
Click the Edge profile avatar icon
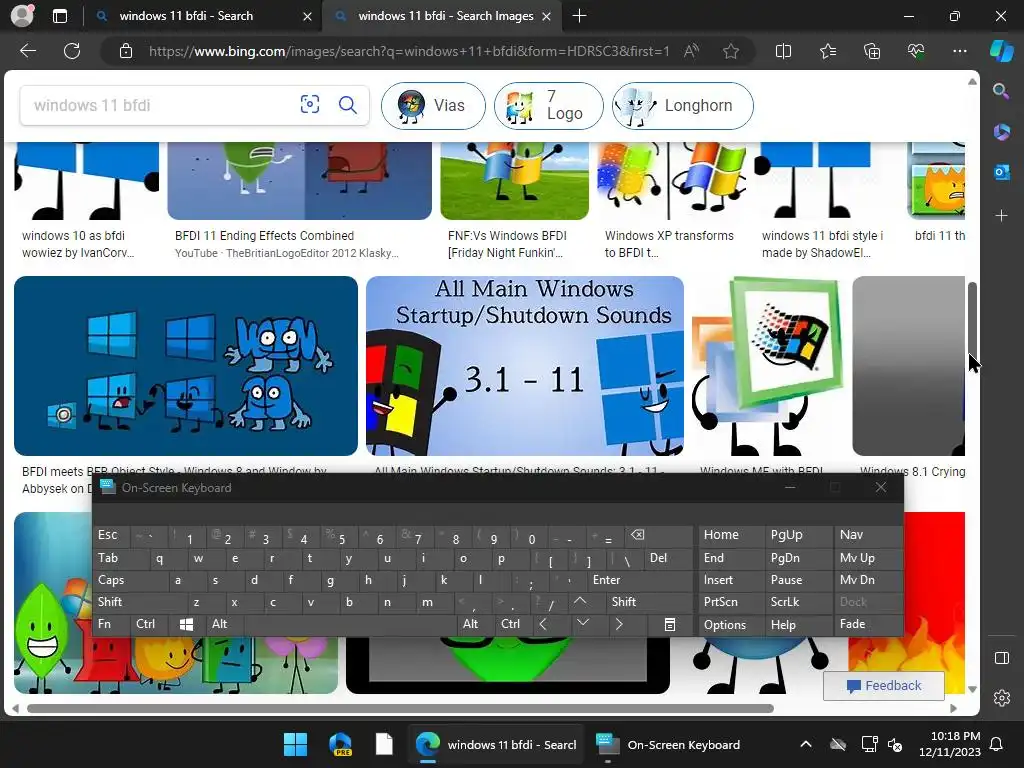click(x=22, y=16)
